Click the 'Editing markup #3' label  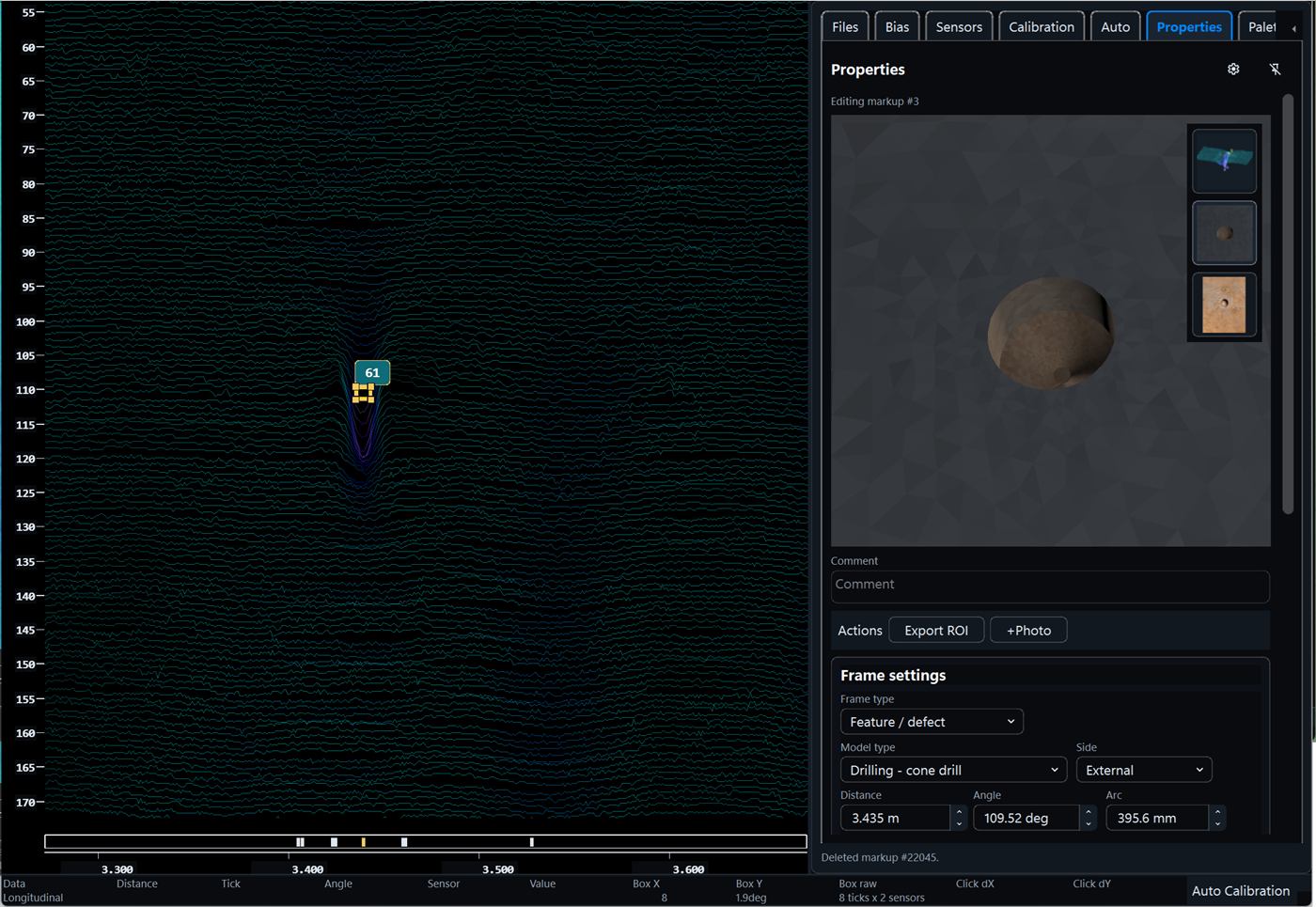[x=874, y=102]
